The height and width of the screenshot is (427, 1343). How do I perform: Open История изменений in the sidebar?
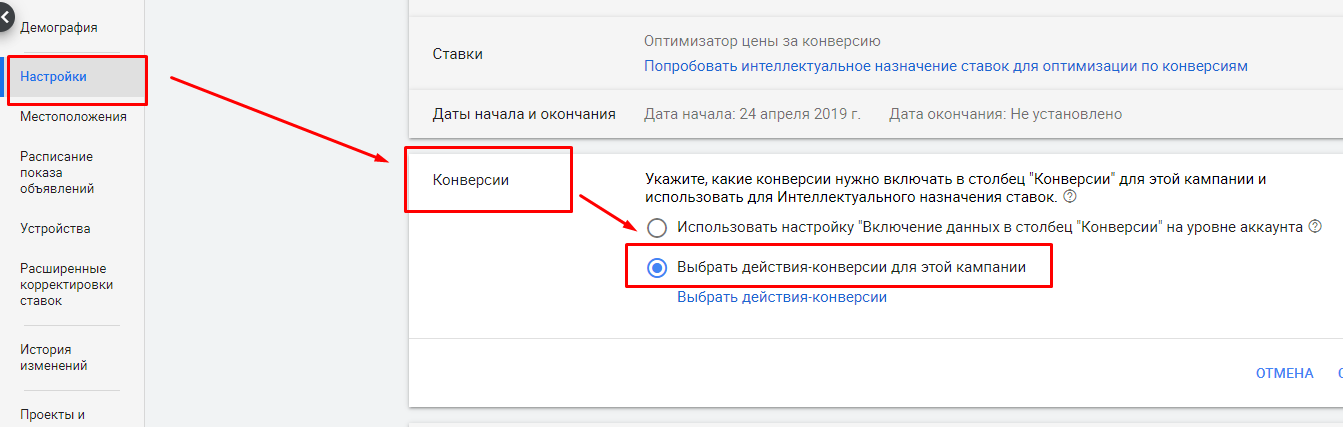click(54, 358)
